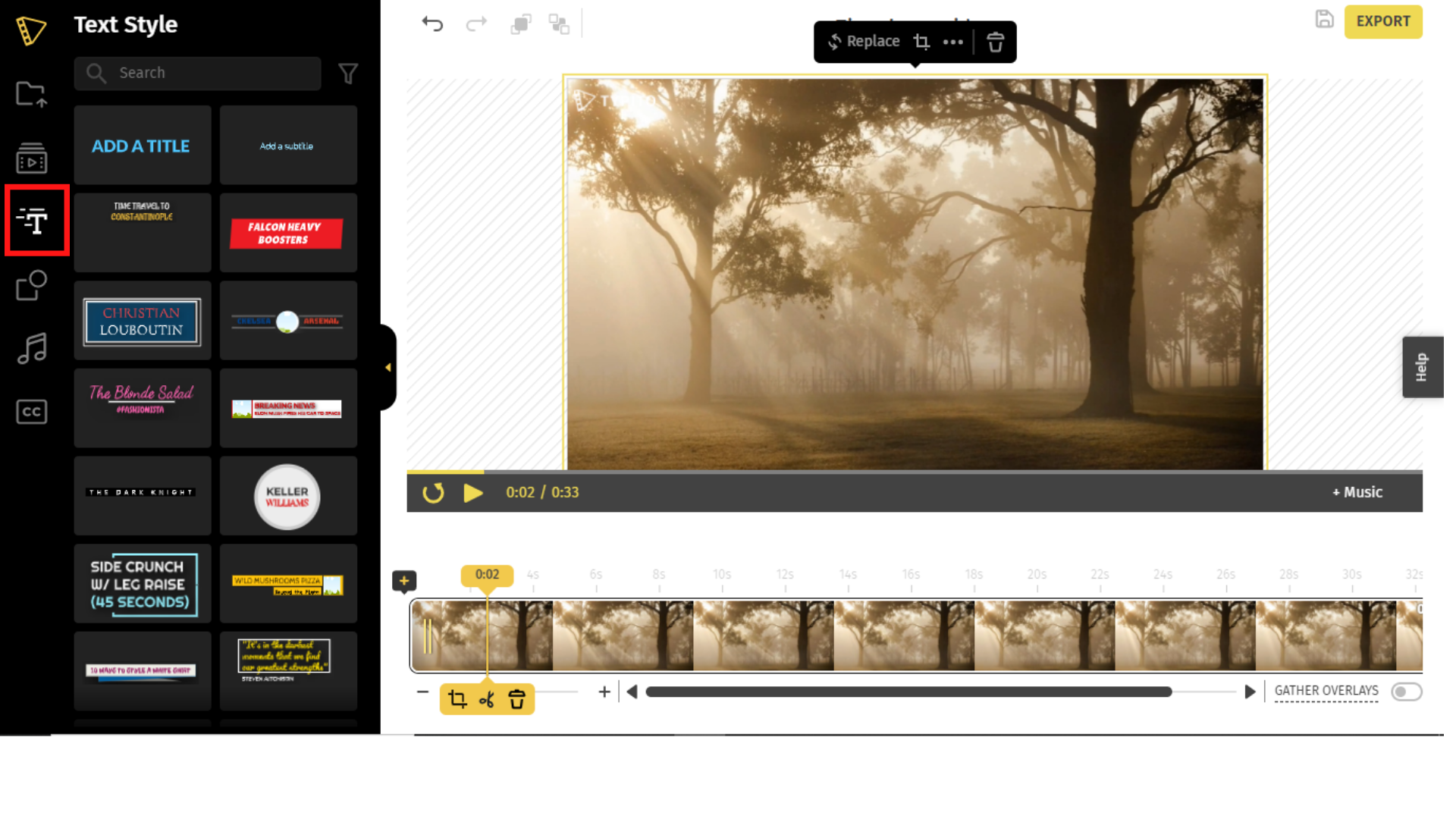This screenshot has width=1456, height=819.
Task: Click the 0:02 playhead marker
Action: coord(487,575)
